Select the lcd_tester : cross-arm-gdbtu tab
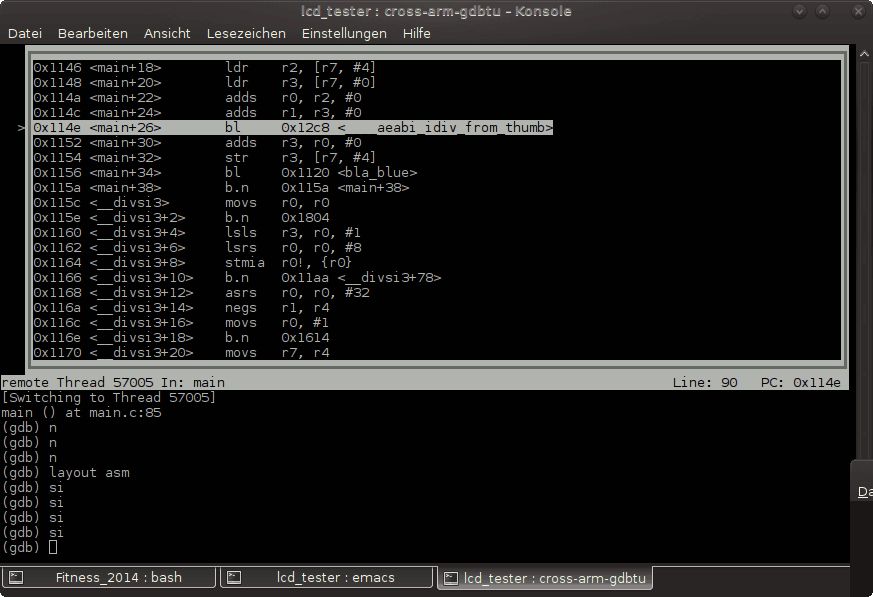Image resolution: width=873 pixels, height=597 pixels. click(x=545, y=578)
